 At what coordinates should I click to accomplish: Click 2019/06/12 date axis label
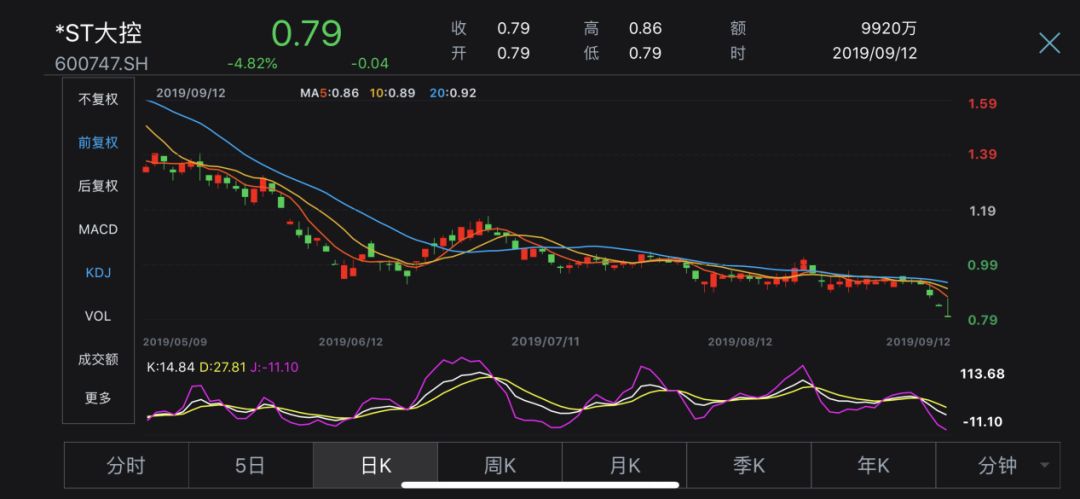[351, 341]
